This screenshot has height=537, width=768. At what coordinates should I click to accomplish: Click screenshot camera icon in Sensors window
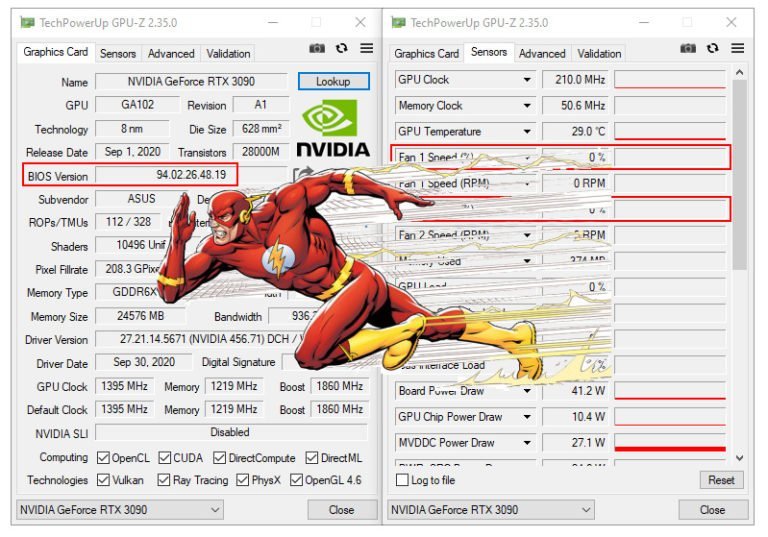(688, 48)
